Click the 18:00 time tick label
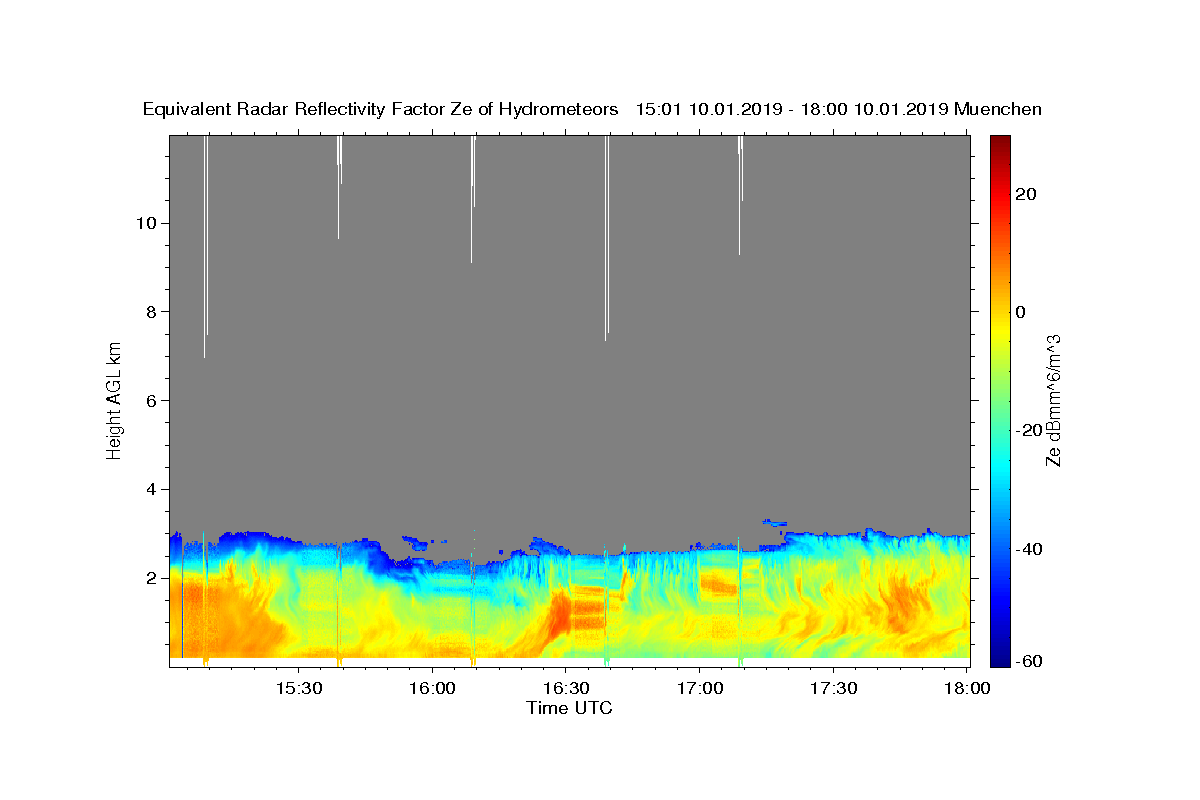 point(966,689)
